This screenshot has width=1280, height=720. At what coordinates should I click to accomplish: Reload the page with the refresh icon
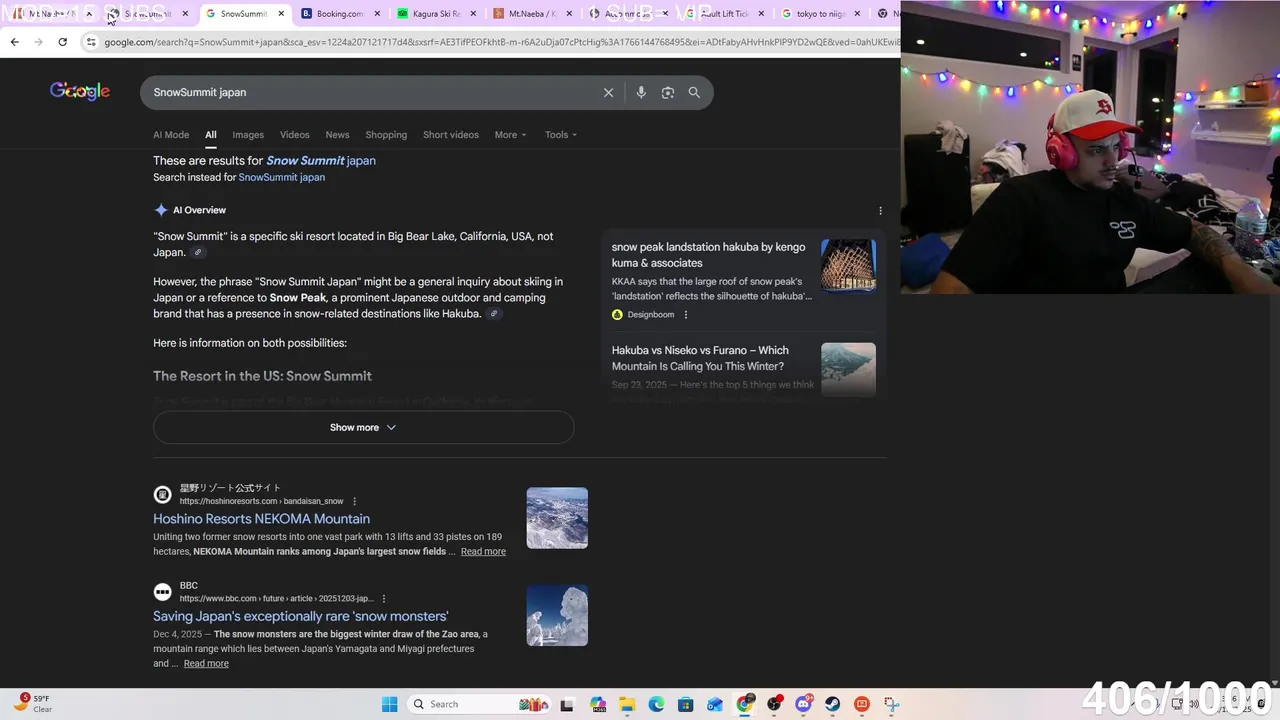pyautogui.click(x=62, y=42)
